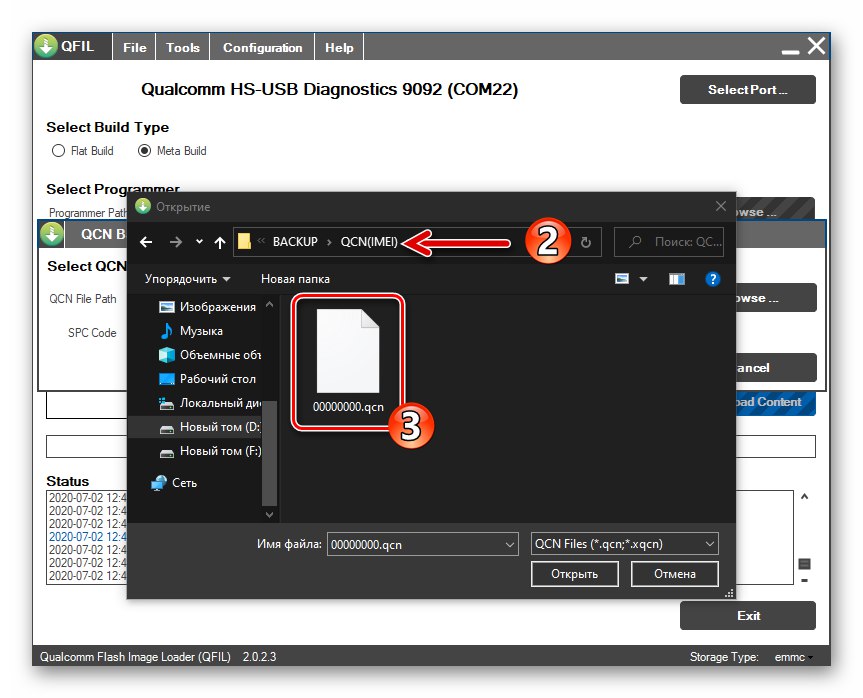
Task: Open recent locations dropdown chevron
Action: (199, 242)
